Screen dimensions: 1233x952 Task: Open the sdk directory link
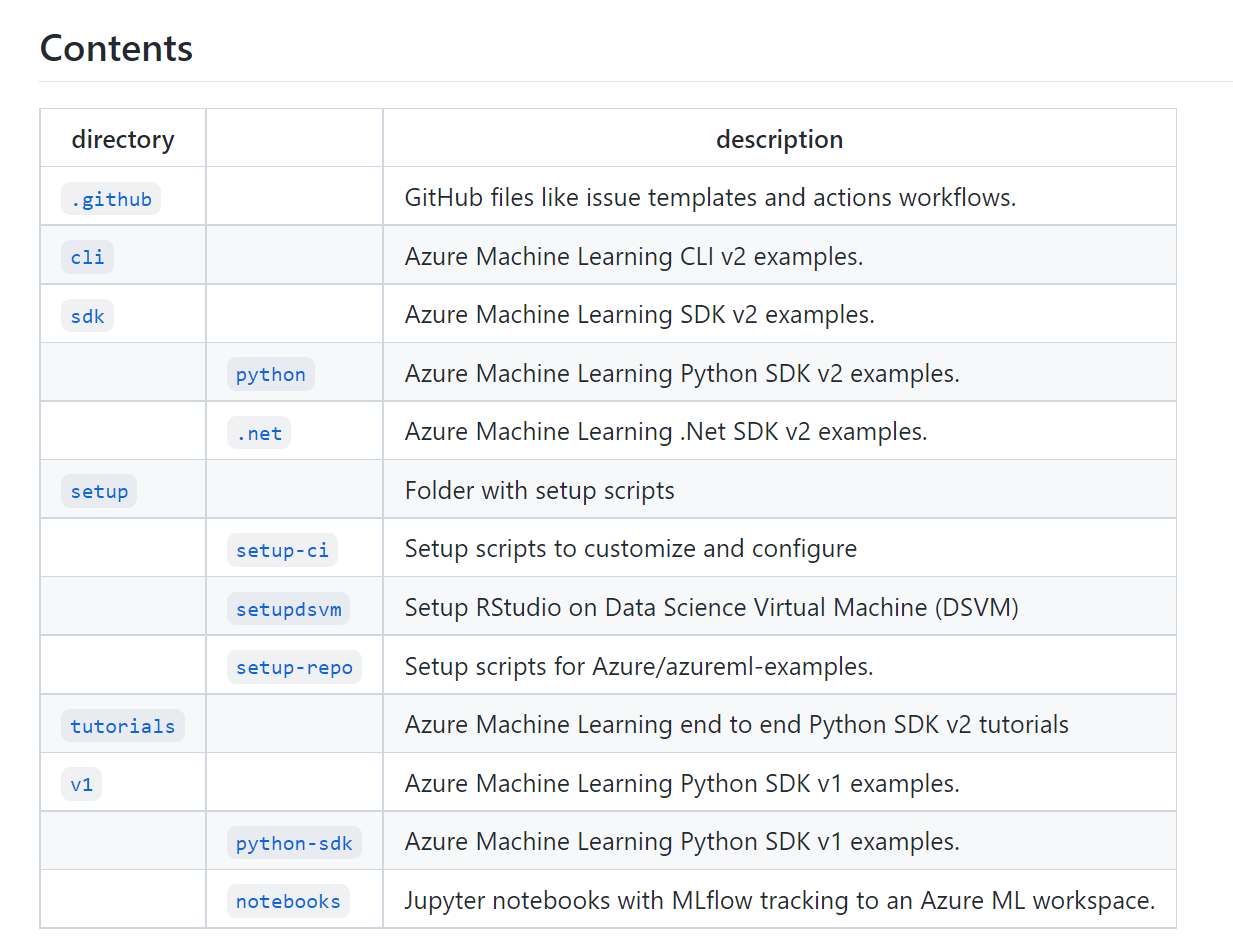click(88, 316)
